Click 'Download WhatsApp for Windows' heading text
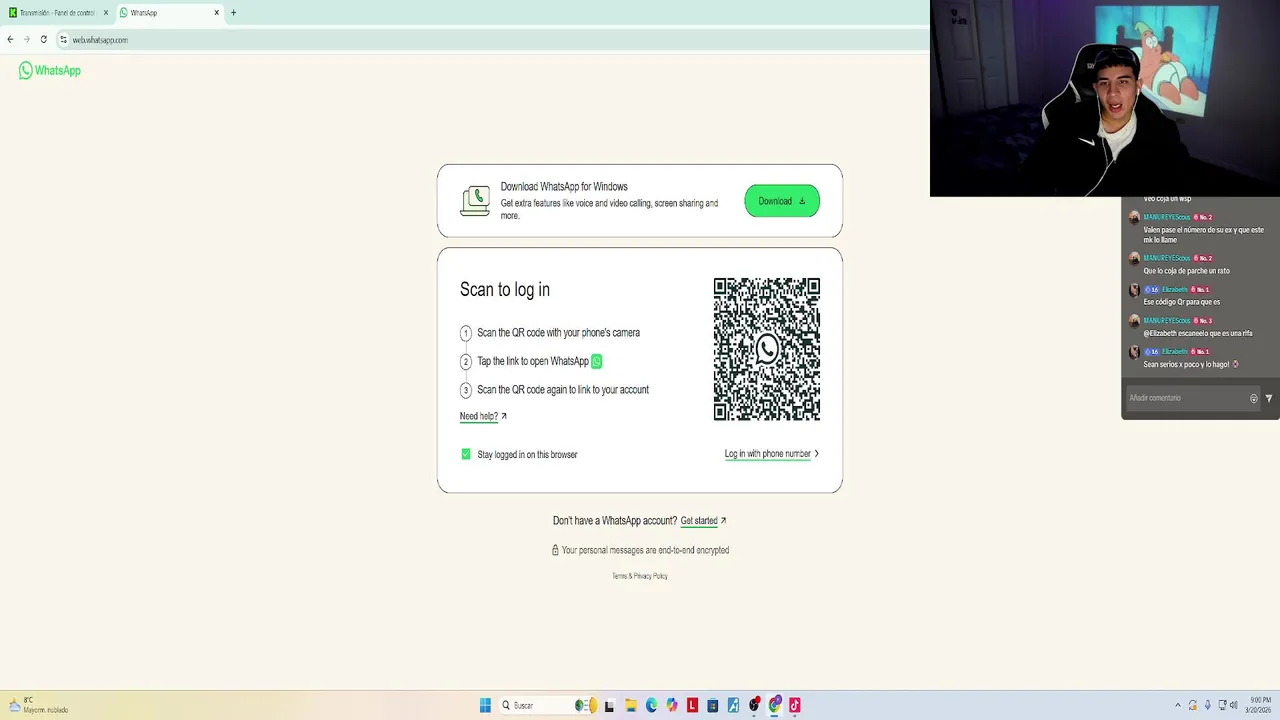 [564, 187]
